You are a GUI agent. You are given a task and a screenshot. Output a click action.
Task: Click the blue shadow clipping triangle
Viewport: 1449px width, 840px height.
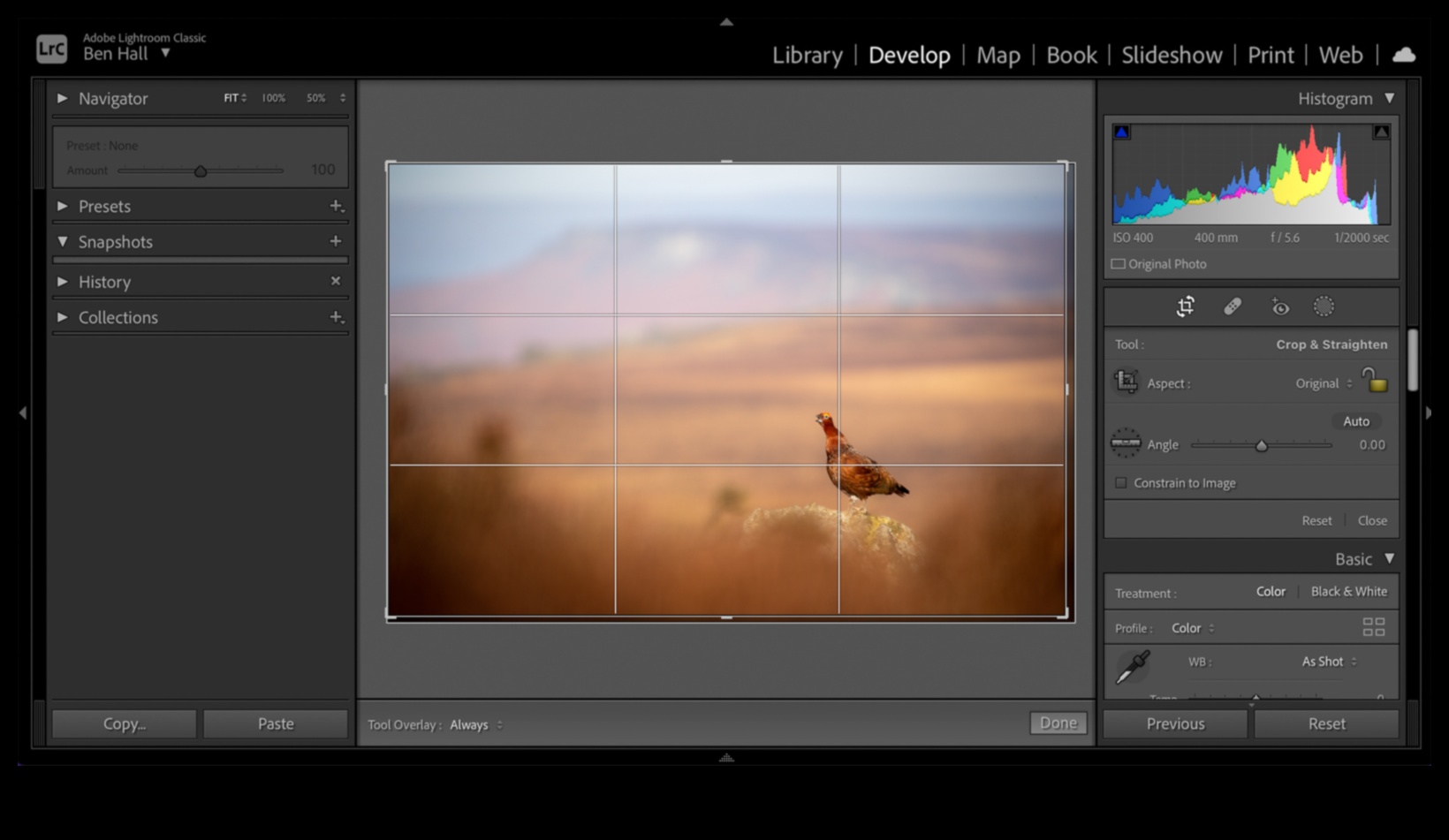(x=1120, y=131)
